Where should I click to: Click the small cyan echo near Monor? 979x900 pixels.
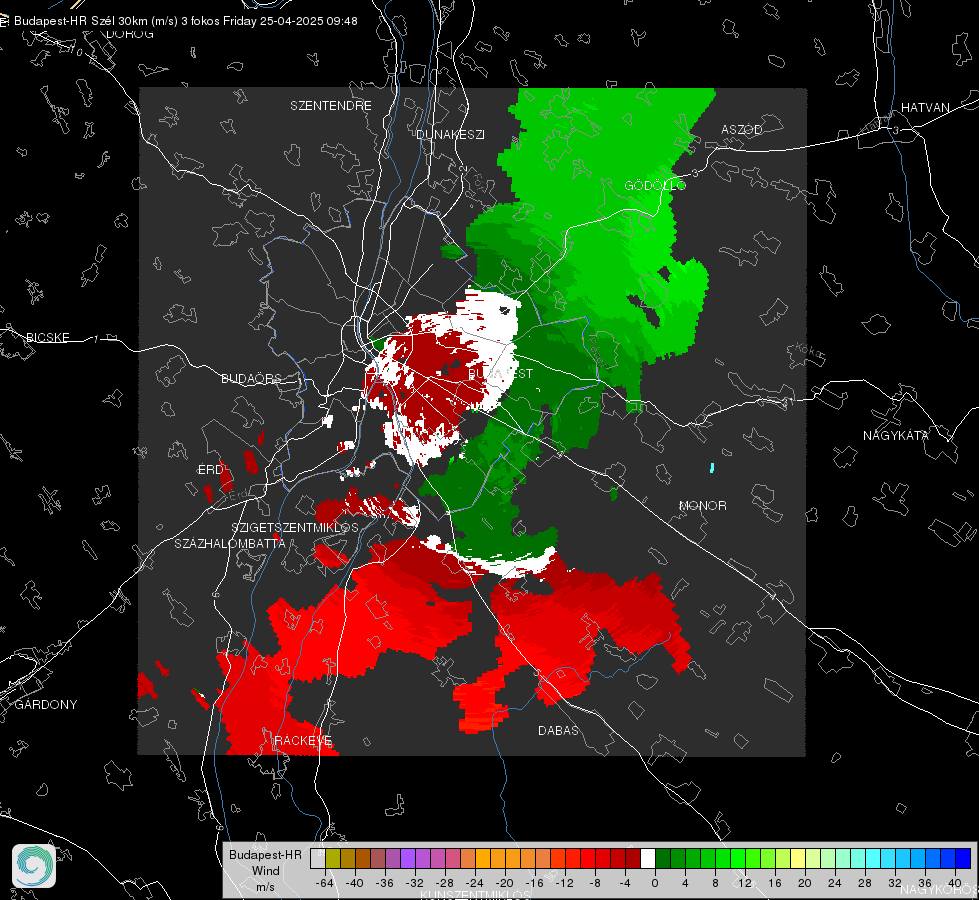click(712, 468)
